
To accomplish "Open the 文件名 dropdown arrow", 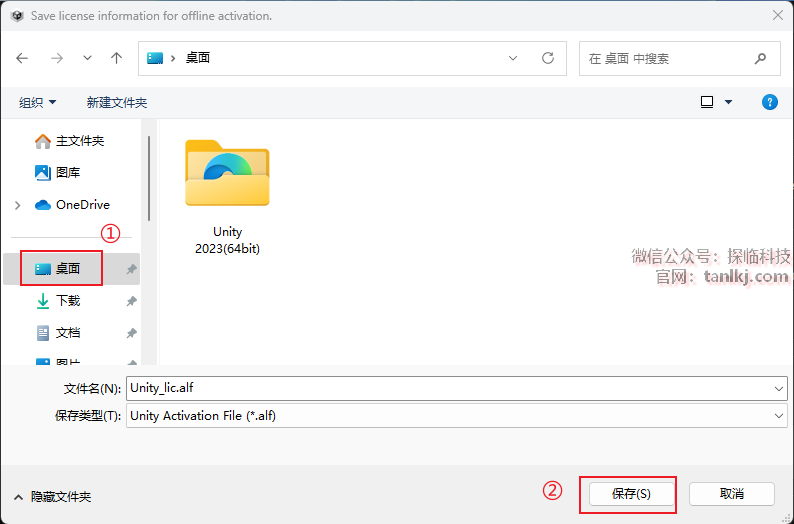I will pyautogui.click(x=778, y=389).
